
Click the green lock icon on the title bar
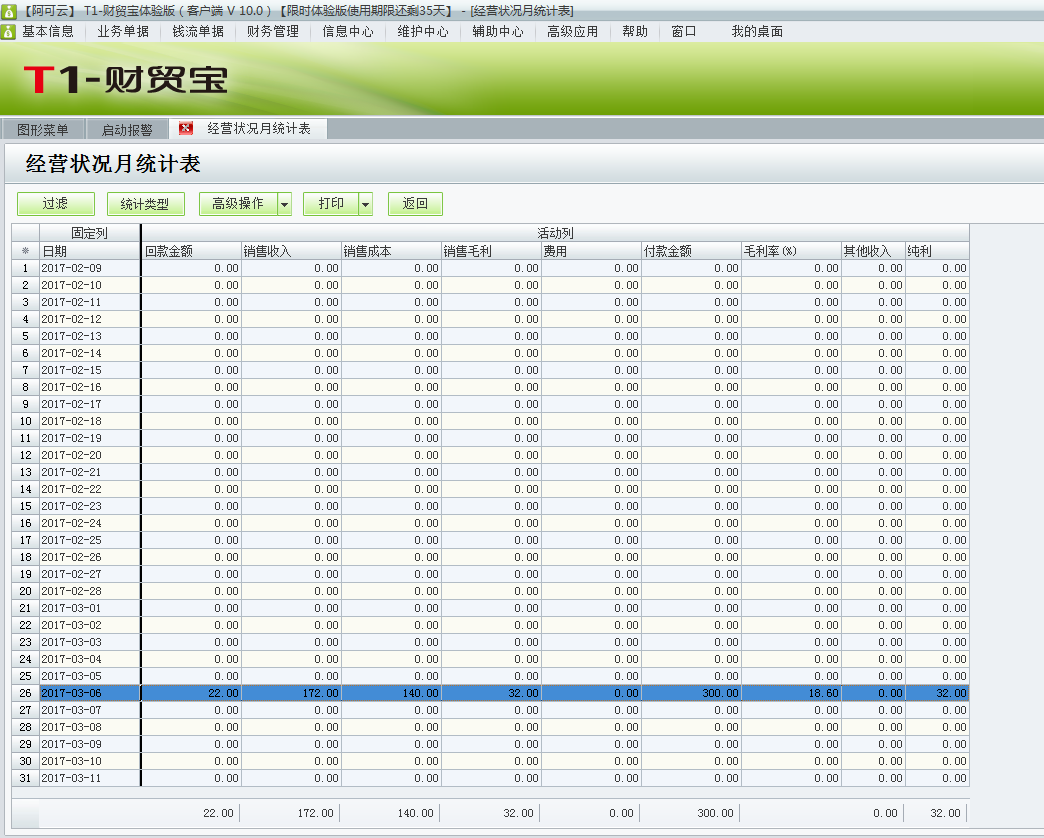[x=10, y=9]
